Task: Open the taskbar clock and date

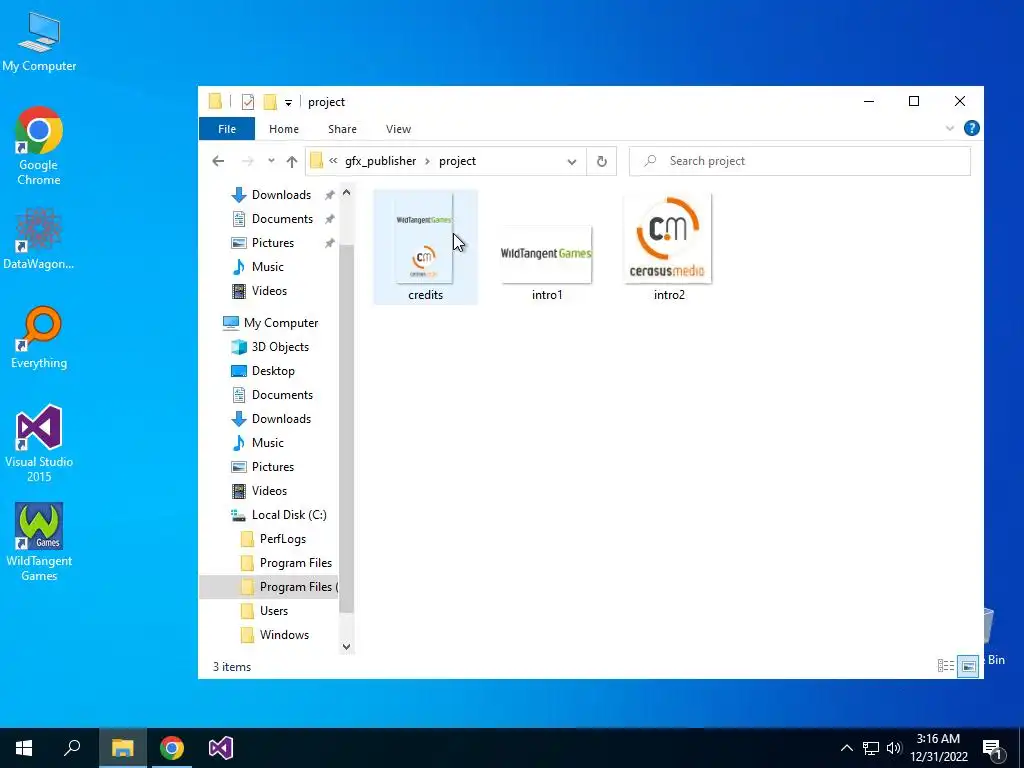Action: coord(938,748)
